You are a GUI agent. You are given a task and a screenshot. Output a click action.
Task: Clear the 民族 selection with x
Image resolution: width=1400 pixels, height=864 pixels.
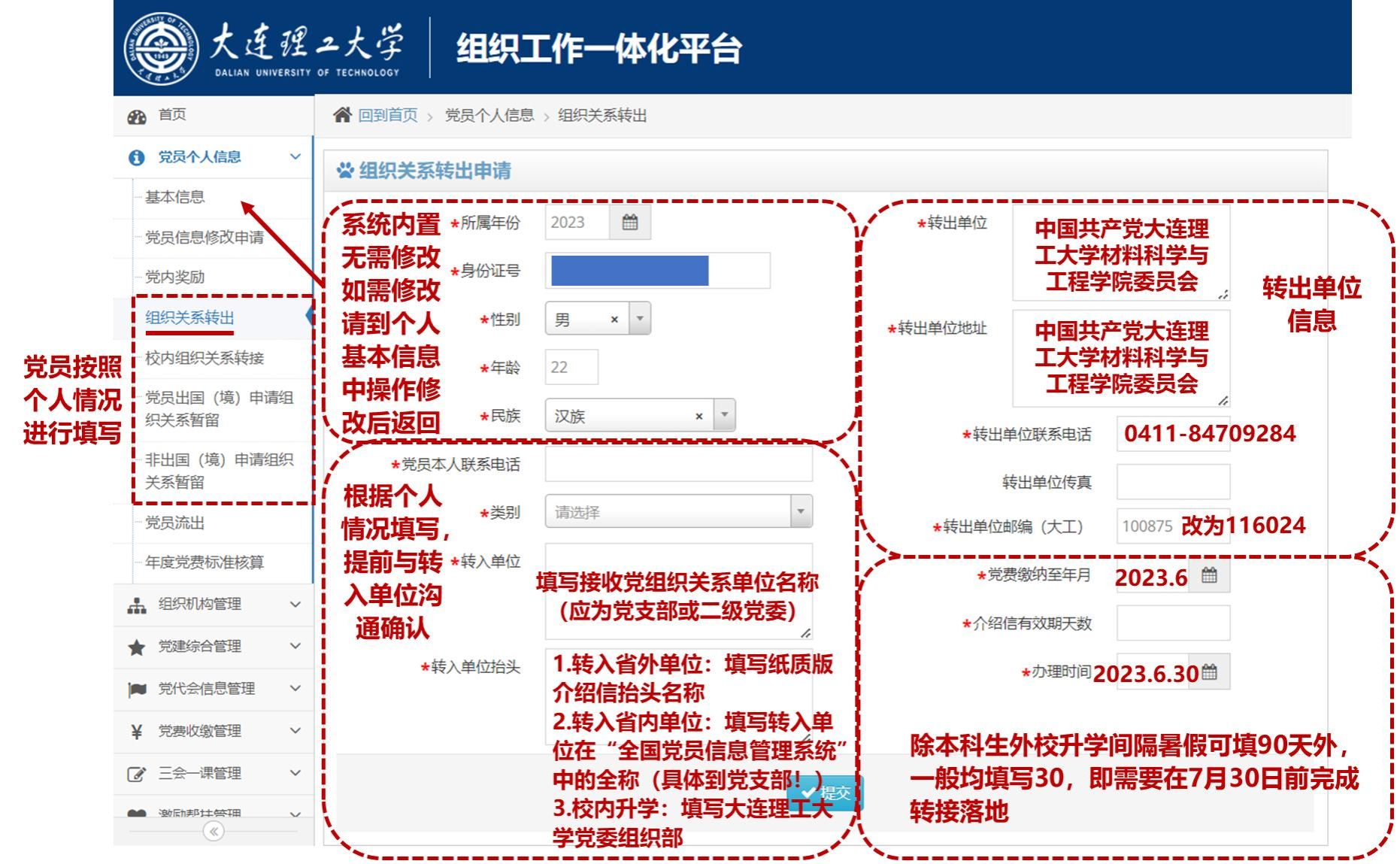click(698, 416)
